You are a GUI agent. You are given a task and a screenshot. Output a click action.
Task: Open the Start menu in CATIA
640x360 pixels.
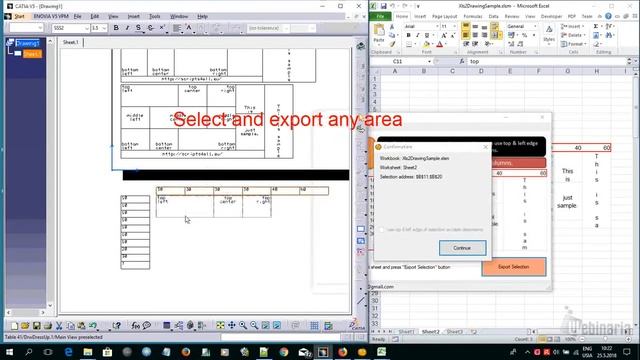19,16
